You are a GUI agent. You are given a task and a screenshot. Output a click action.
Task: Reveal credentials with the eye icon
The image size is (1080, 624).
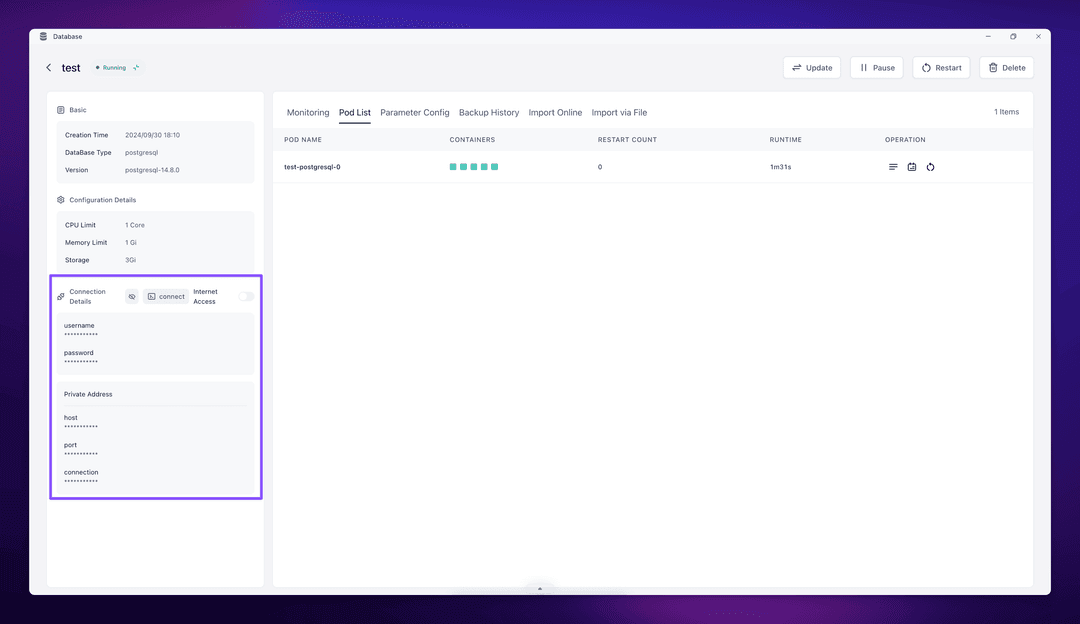(132, 296)
